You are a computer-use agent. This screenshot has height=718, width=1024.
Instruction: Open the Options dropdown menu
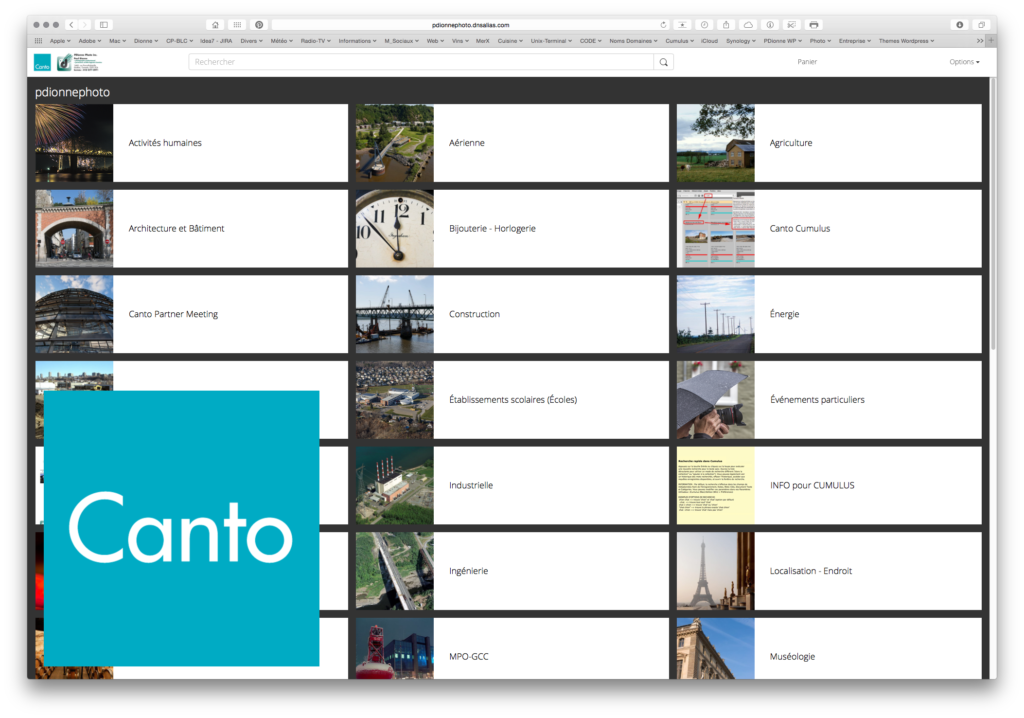pyautogui.click(x=964, y=62)
